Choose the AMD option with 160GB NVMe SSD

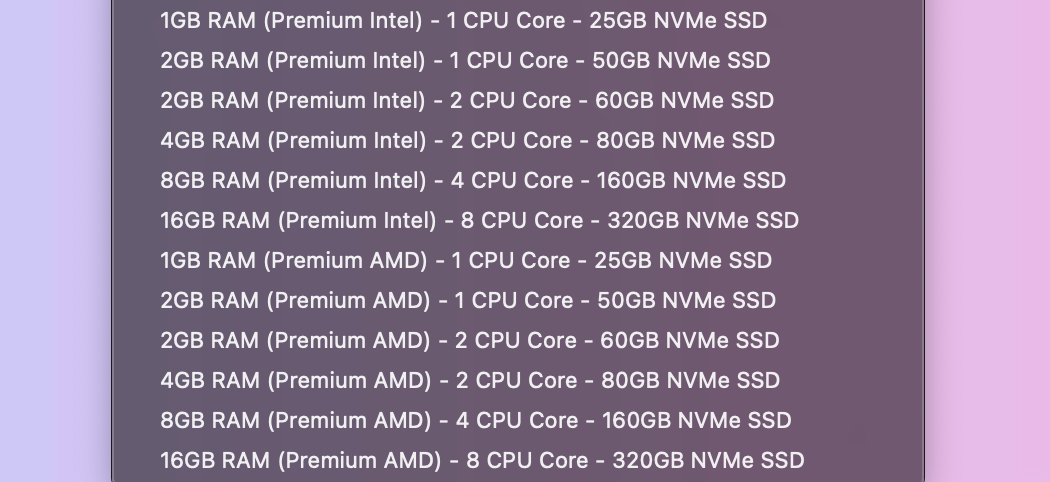475,420
